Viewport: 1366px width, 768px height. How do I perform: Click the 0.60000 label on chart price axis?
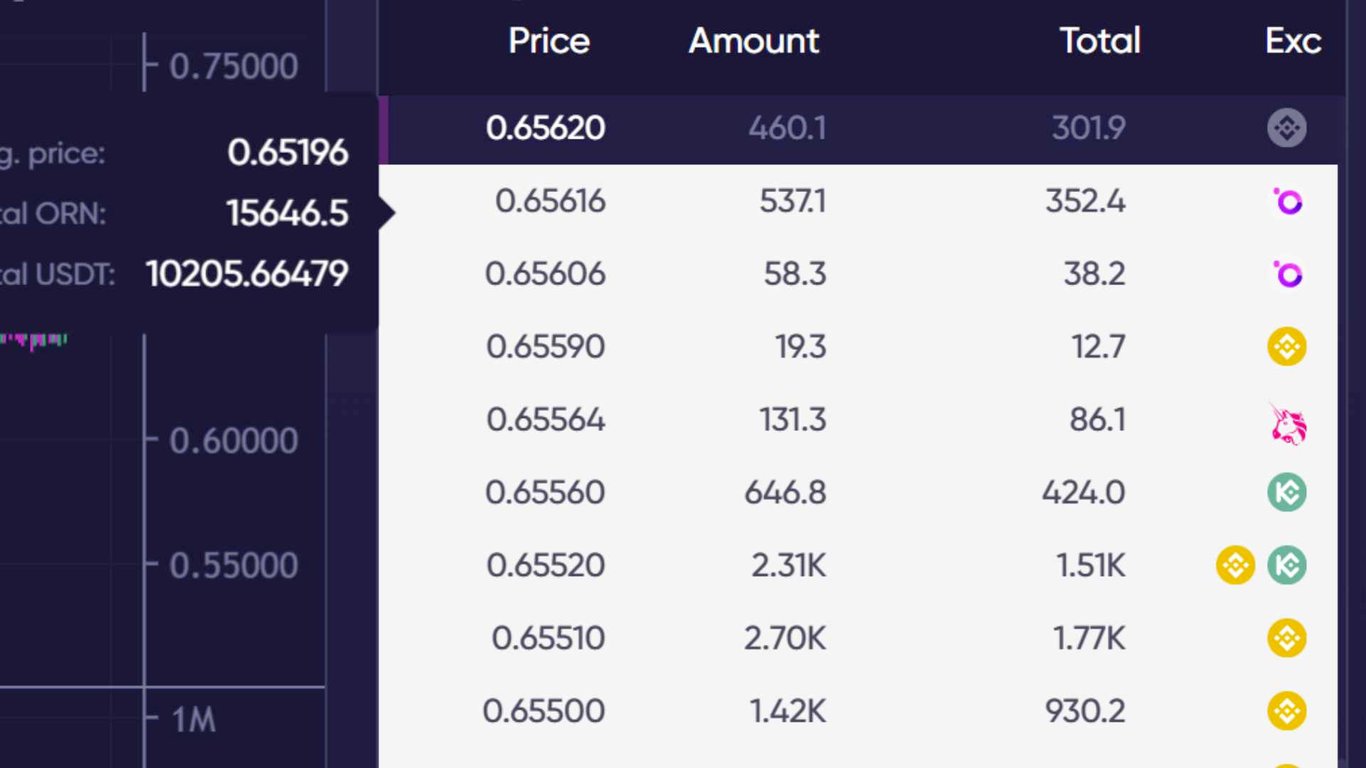click(234, 440)
